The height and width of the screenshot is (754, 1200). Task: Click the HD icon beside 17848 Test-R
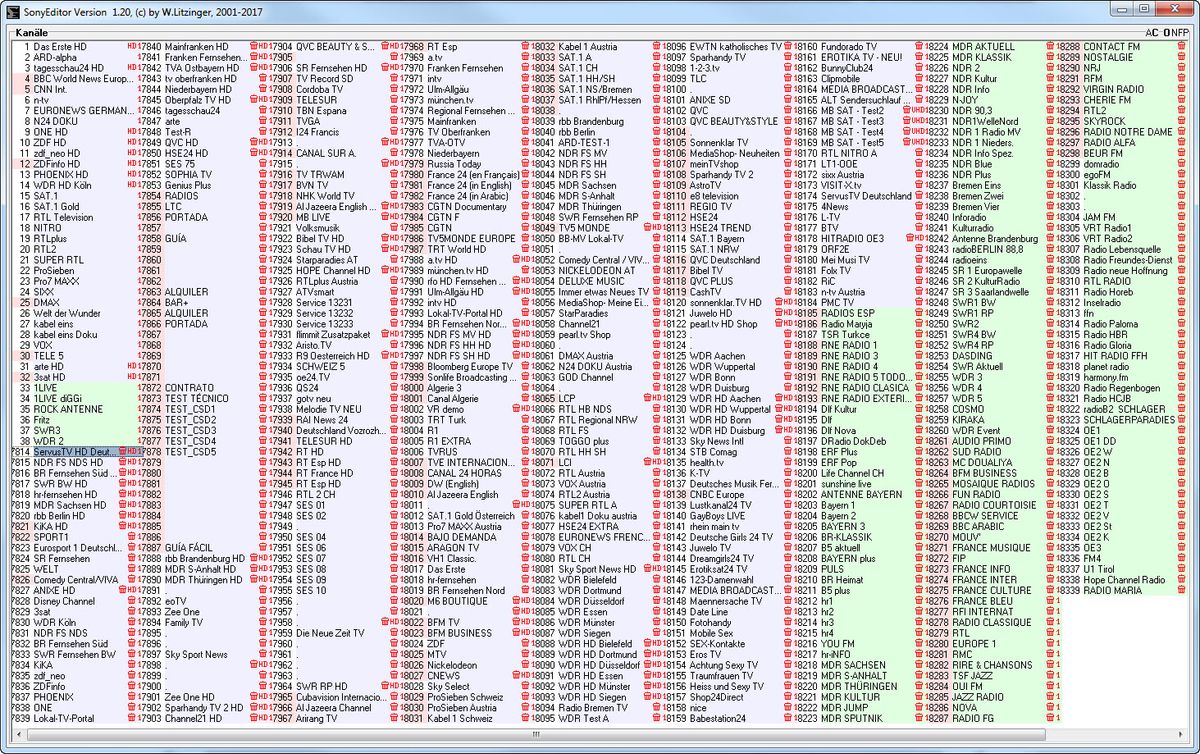coord(132,131)
